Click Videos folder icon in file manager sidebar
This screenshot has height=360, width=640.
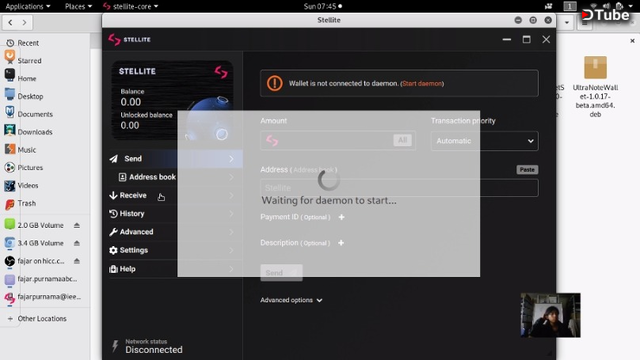coord(9,186)
